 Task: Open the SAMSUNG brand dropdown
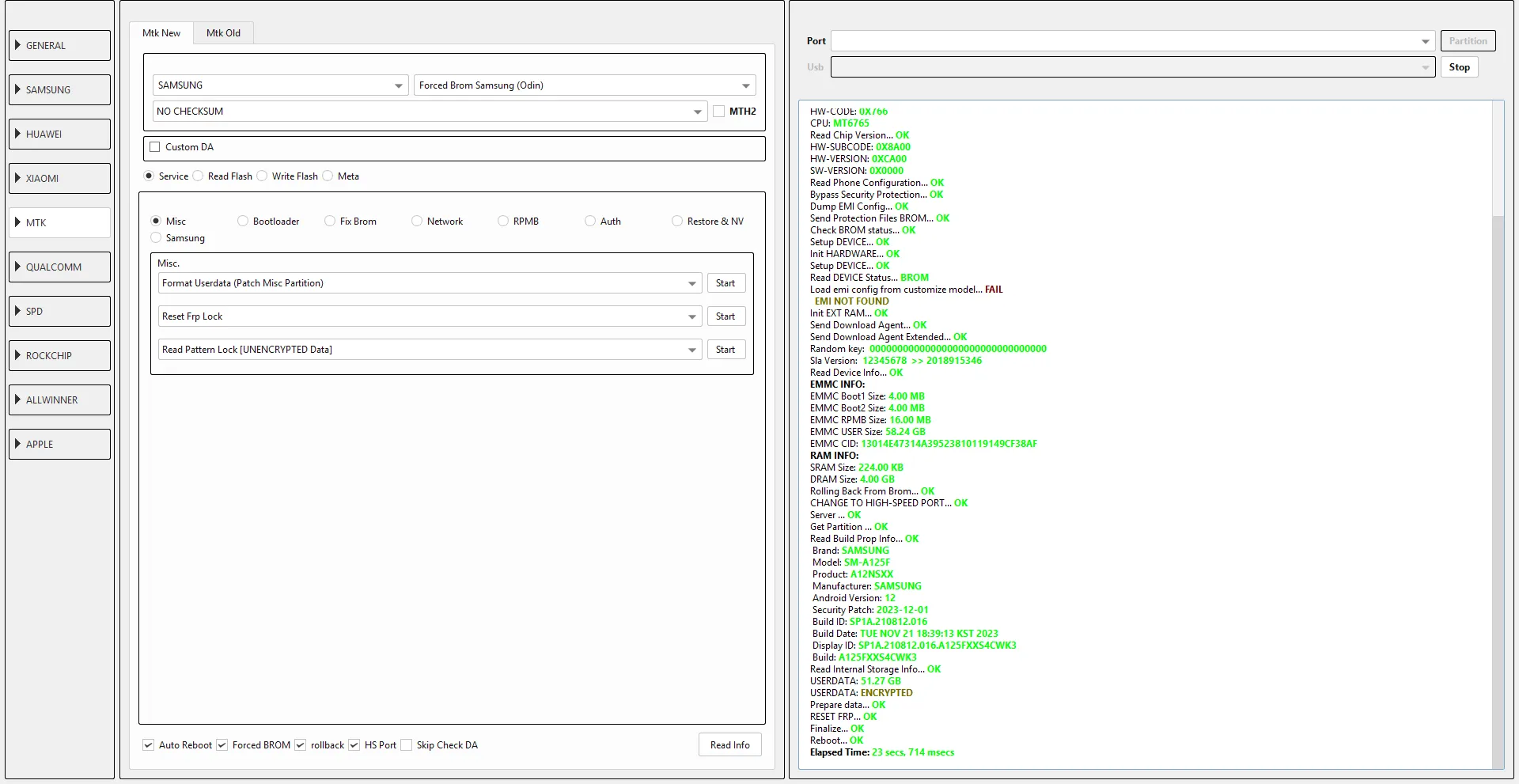pyautogui.click(x=399, y=85)
